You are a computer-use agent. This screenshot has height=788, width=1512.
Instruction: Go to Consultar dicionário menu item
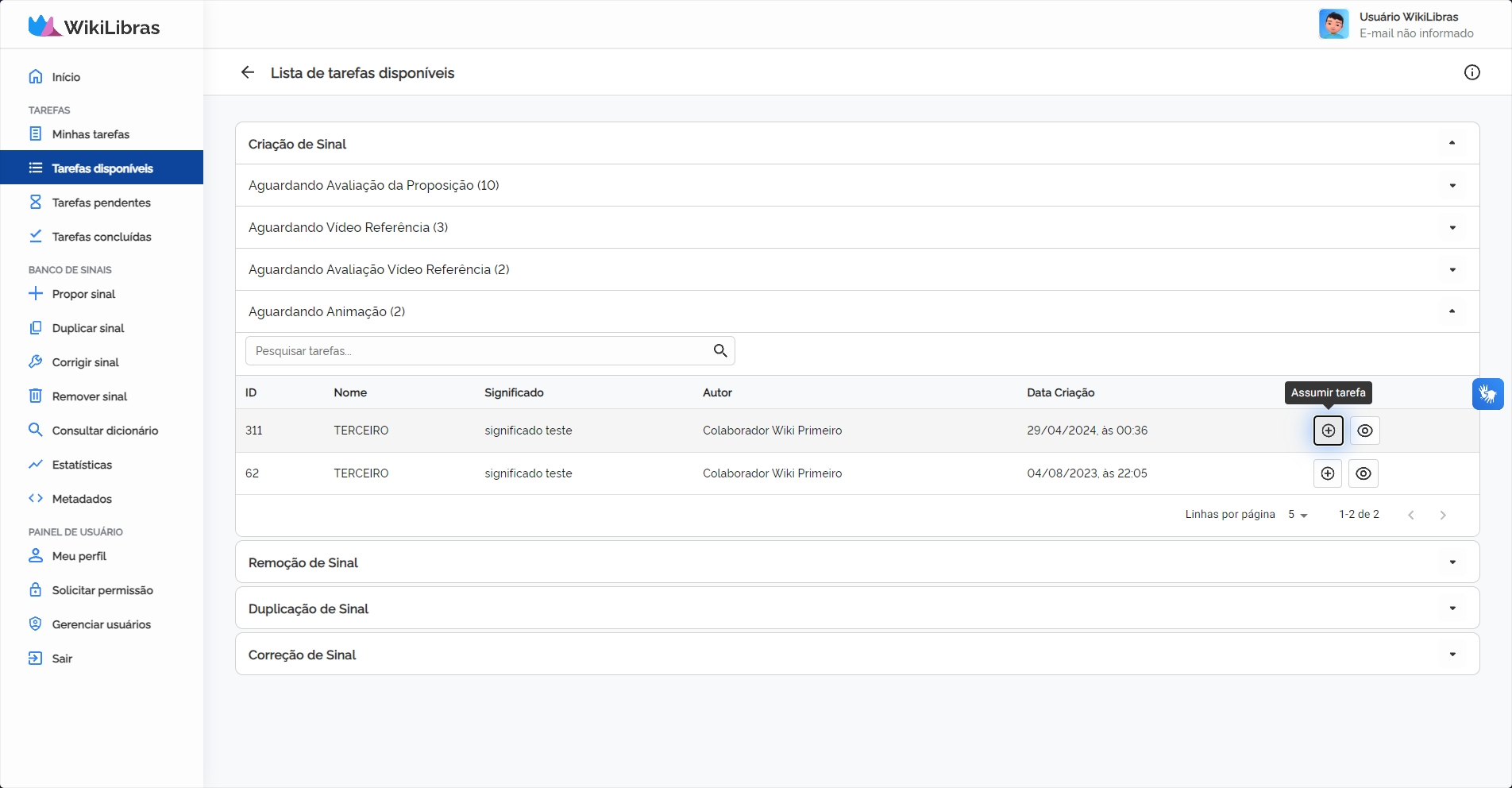point(105,431)
